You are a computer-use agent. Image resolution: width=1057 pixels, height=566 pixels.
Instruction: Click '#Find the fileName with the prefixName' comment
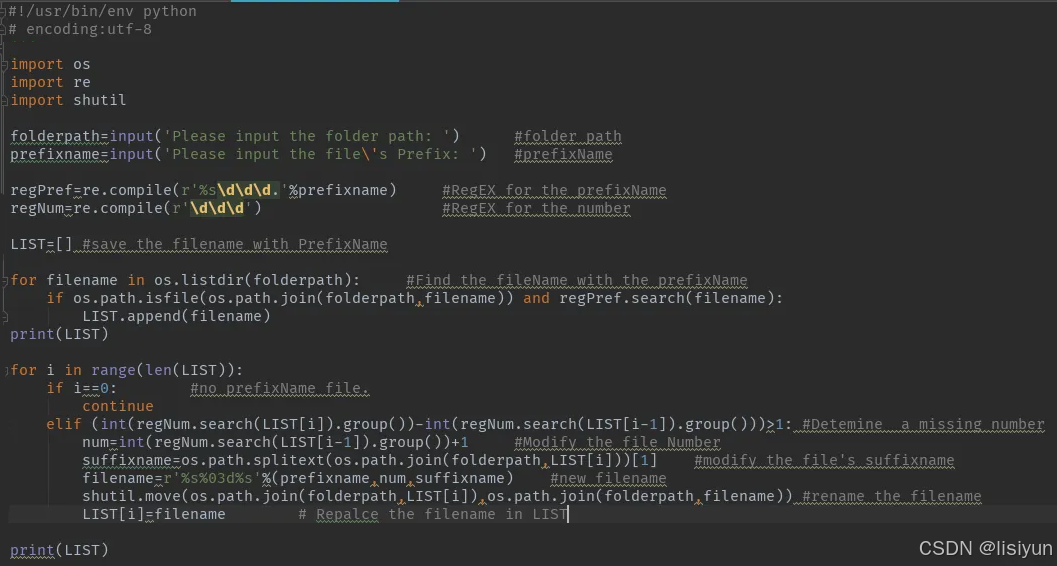(577, 280)
